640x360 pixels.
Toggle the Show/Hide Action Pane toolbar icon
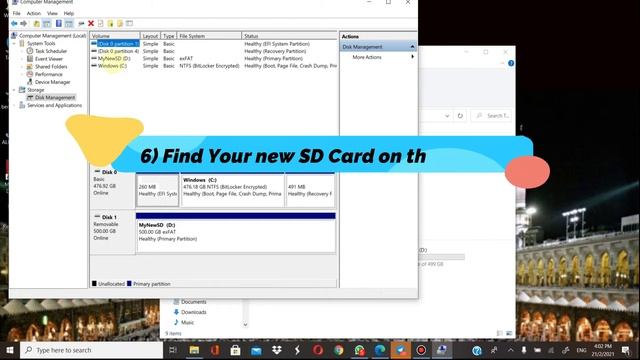pos(69,24)
